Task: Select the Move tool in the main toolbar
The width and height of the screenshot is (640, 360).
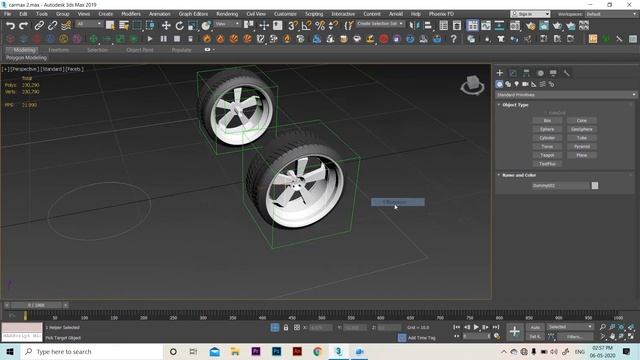Action: coord(166,26)
